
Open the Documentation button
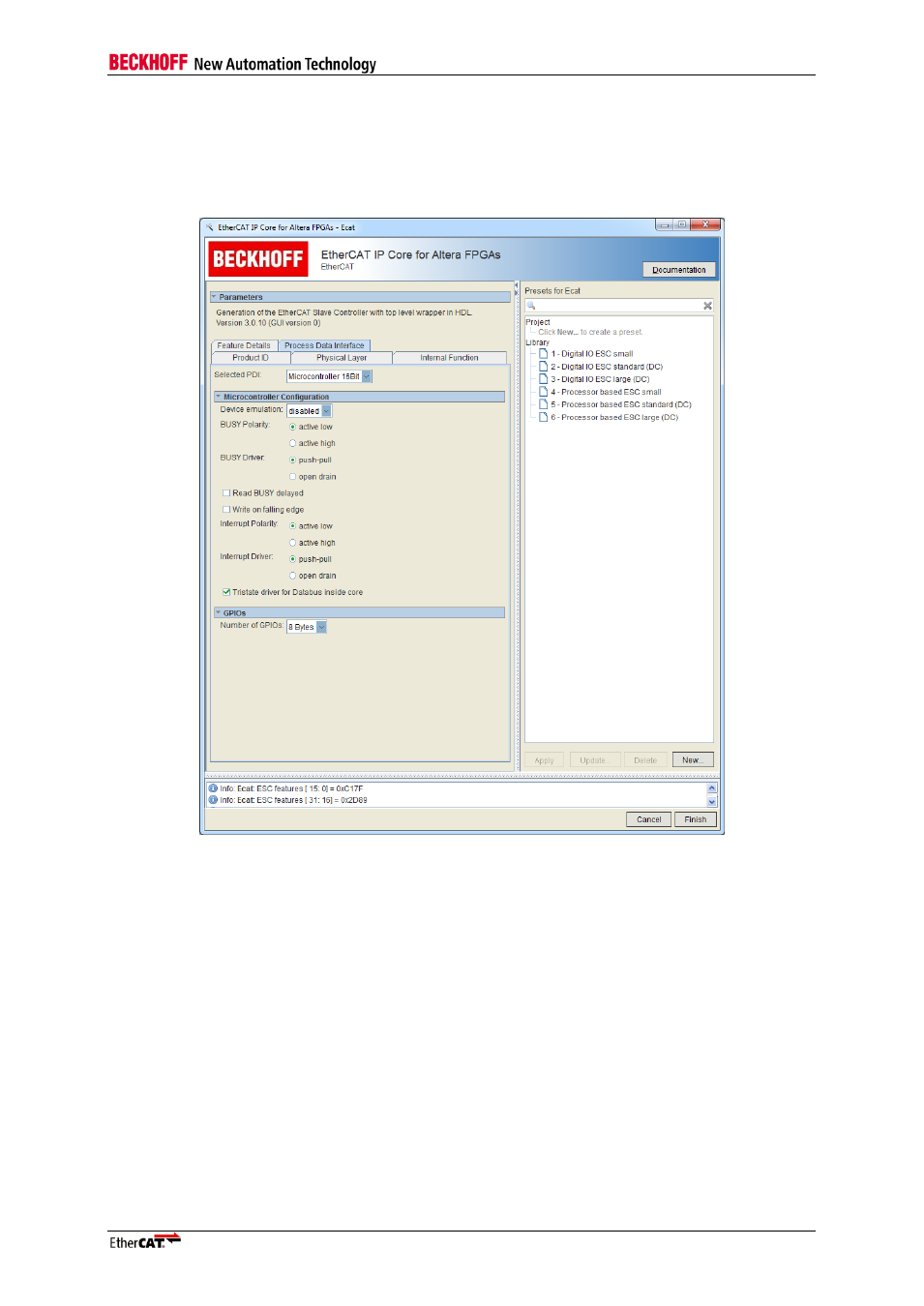pyautogui.click(x=679, y=270)
